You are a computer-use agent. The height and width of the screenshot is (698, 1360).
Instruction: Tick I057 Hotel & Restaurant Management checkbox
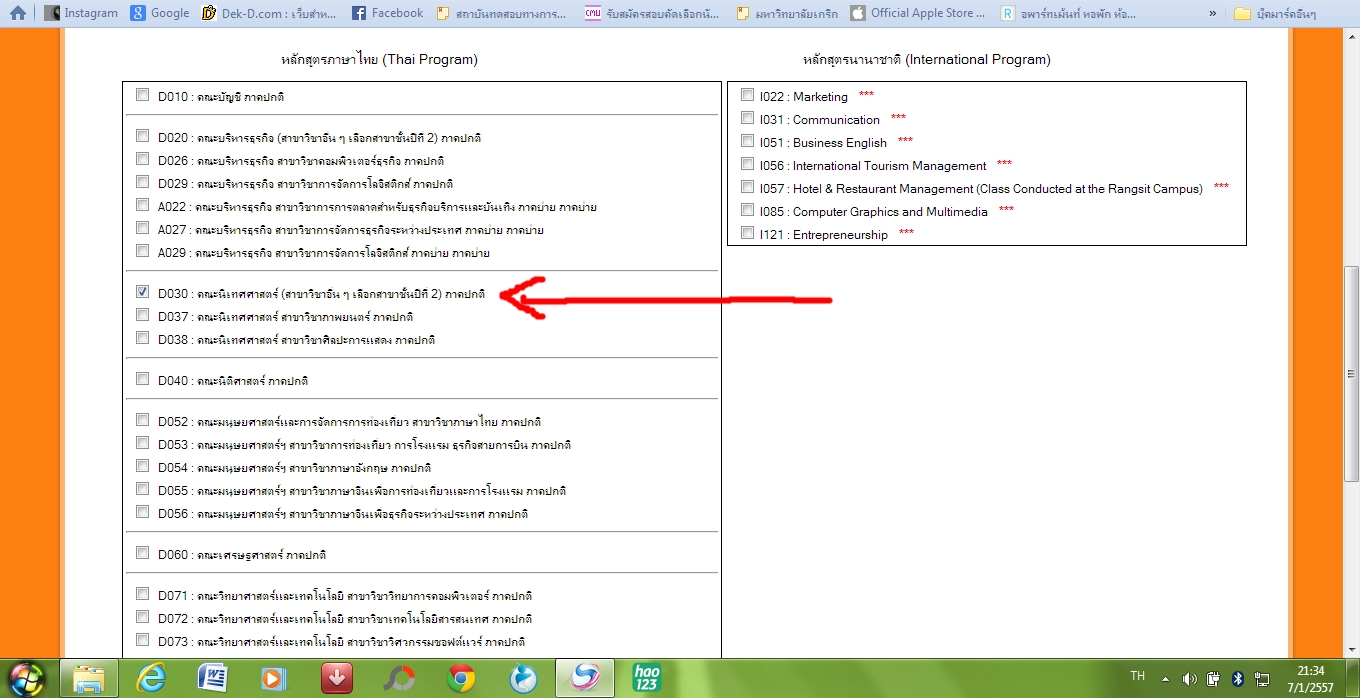click(747, 187)
